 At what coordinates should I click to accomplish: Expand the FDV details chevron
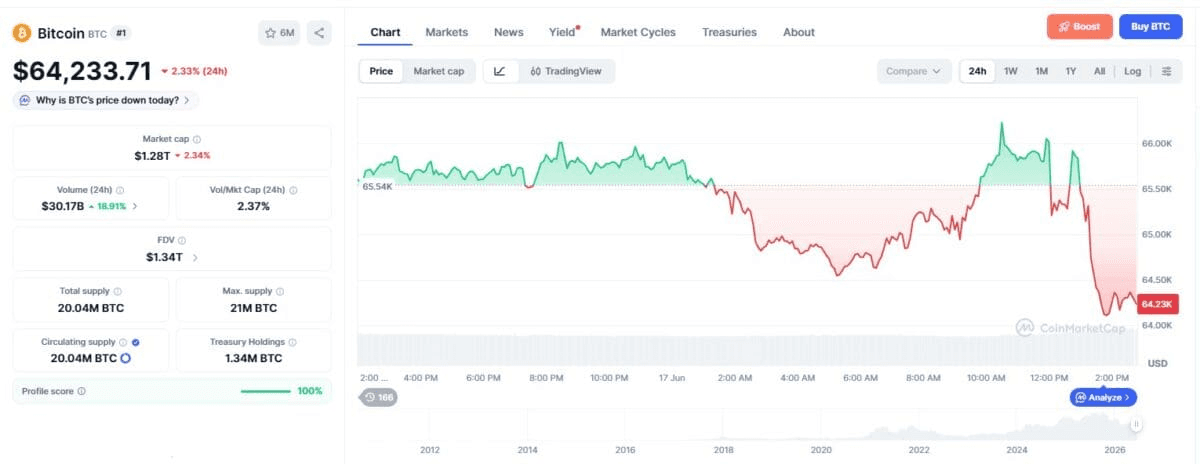(195, 257)
